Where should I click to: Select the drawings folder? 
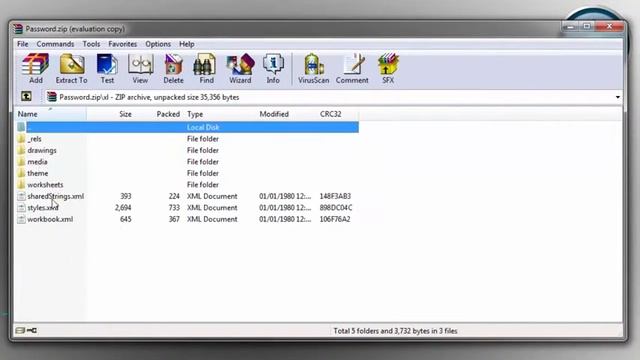pyautogui.click(x=42, y=150)
